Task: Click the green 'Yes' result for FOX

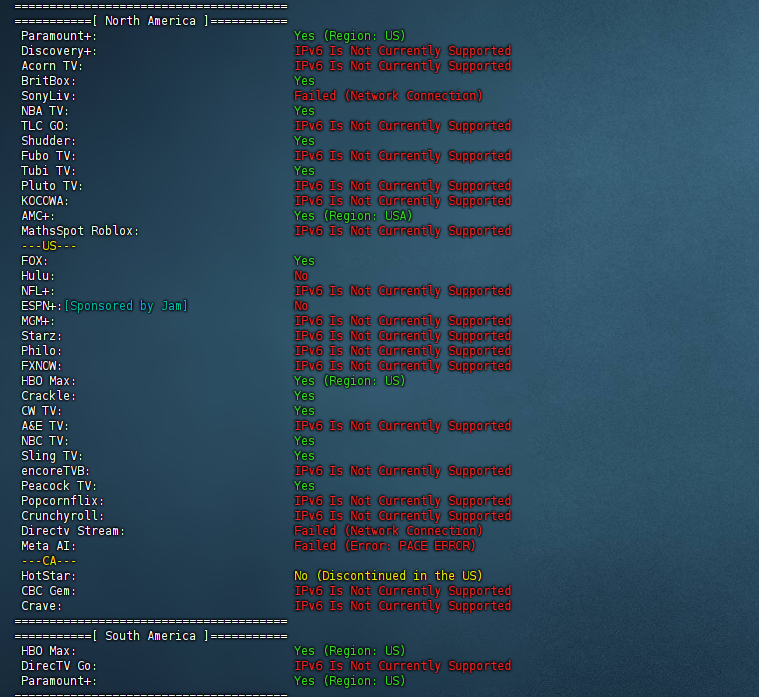Action: click(304, 261)
